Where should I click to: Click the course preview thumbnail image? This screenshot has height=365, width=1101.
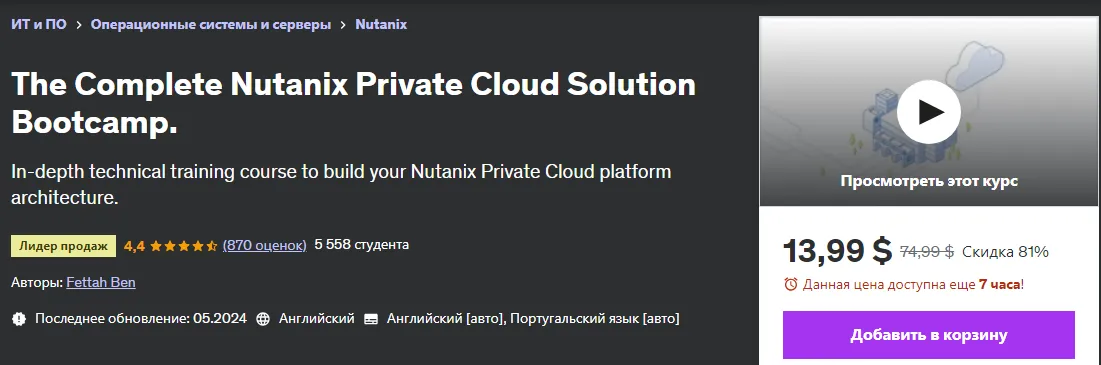(x=928, y=112)
